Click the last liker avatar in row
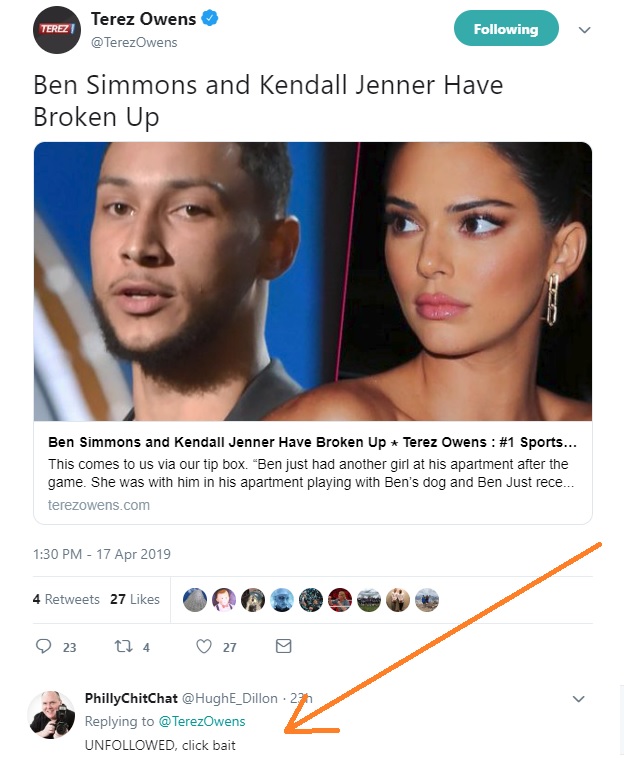Viewport: 624px width, 758px height. click(427, 599)
